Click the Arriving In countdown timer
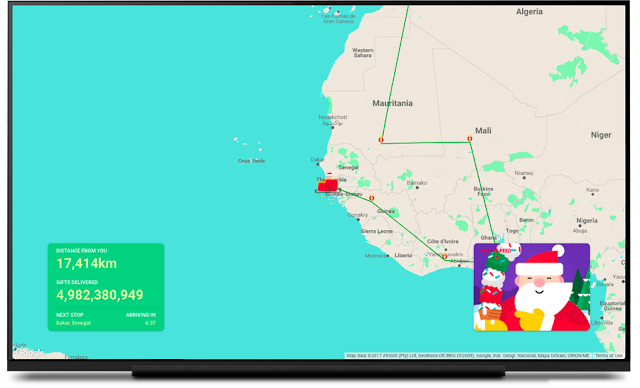Viewport: 640px width, 388px height. coord(150,323)
